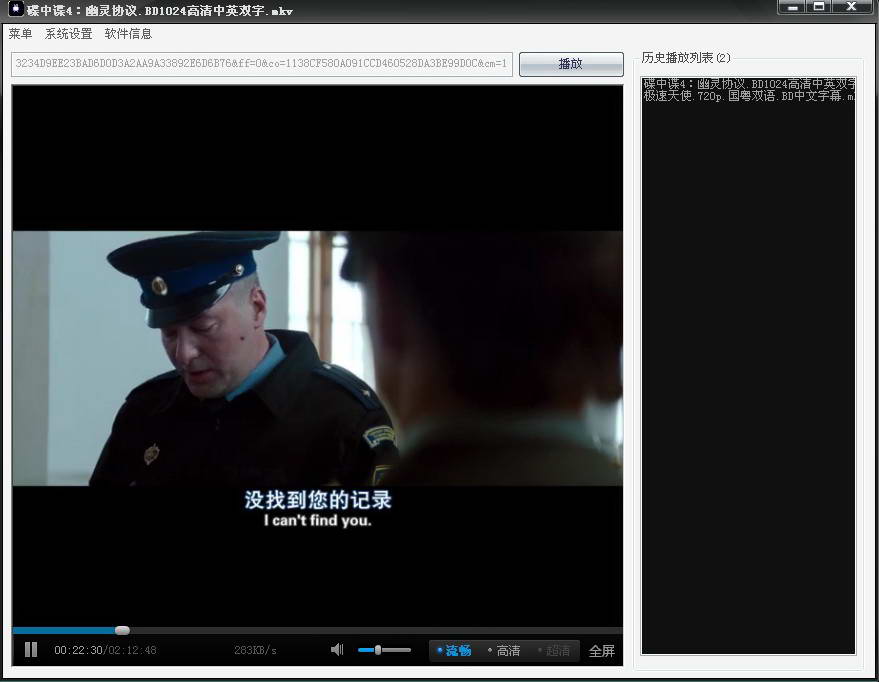This screenshot has width=879, height=682.
Task: Select 流畅 quality option
Action: [454, 651]
